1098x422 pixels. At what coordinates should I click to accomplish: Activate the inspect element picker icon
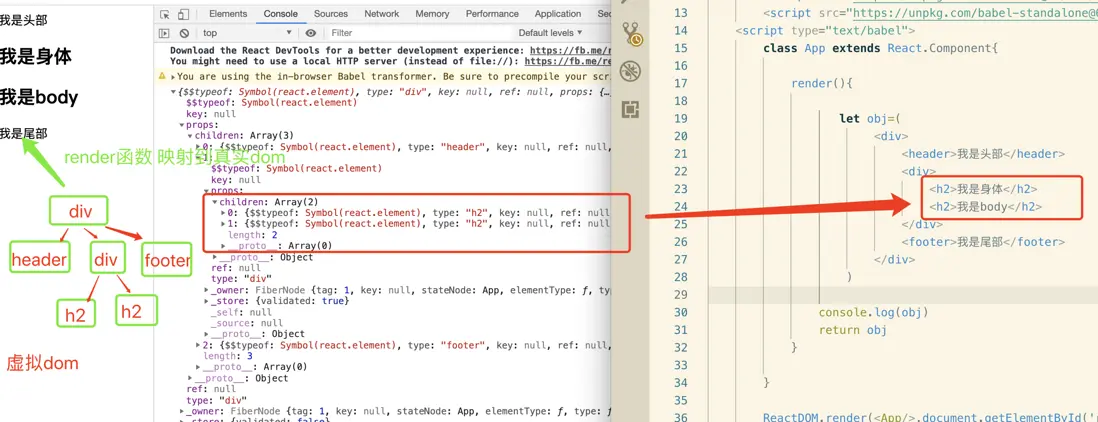point(165,14)
